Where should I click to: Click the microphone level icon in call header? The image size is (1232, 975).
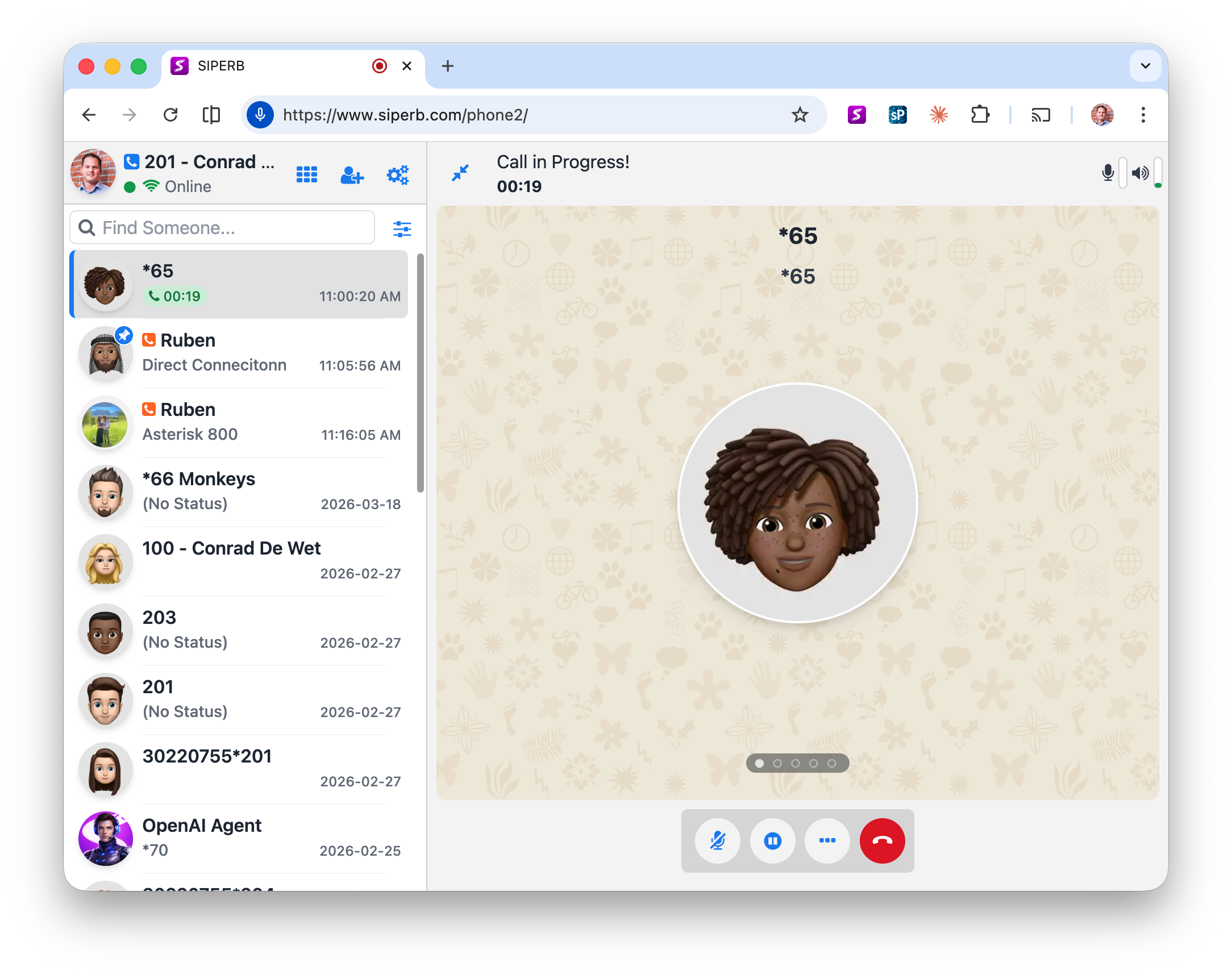[1108, 172]
